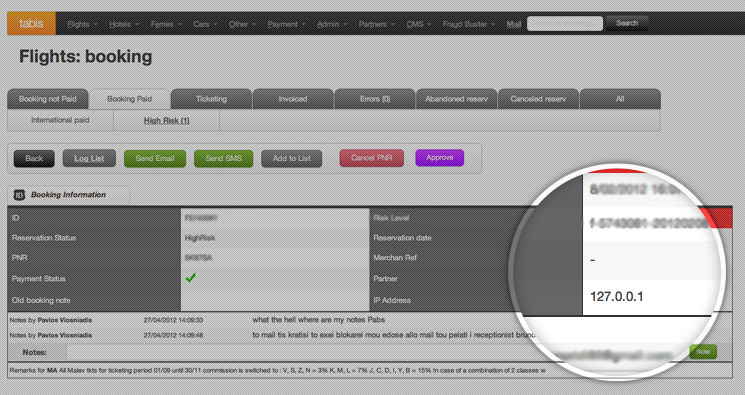The image size is (745, 395).
Task: Click the green Send Email button
Action: click(155, 159)
